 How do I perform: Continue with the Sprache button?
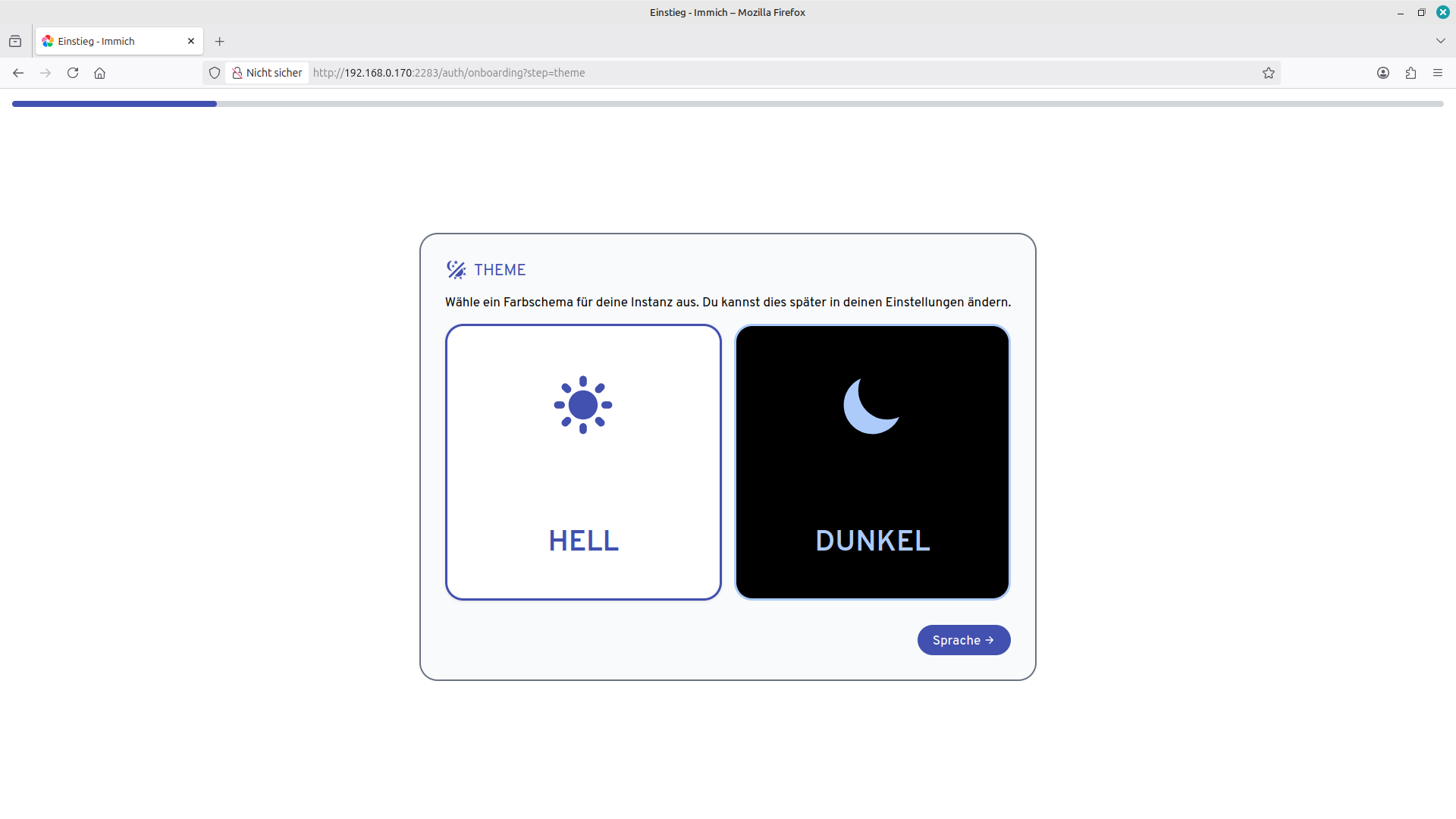click(x=964, y=640)
